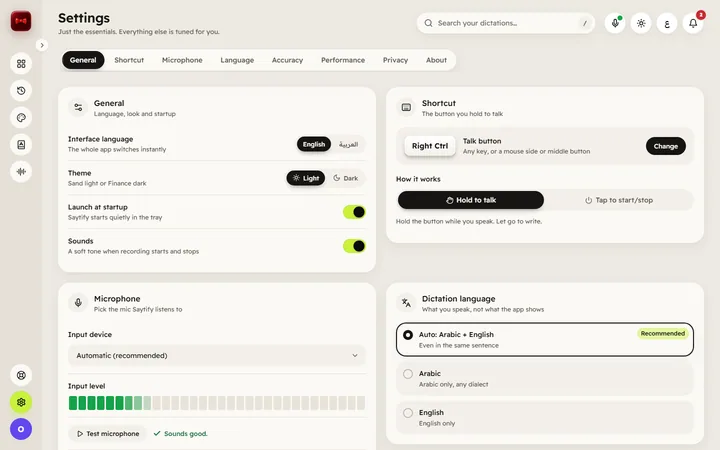Open the dashboard grid icon in sidebar
The width and height of the screenshot is (720, 450).
pos(21,64)
